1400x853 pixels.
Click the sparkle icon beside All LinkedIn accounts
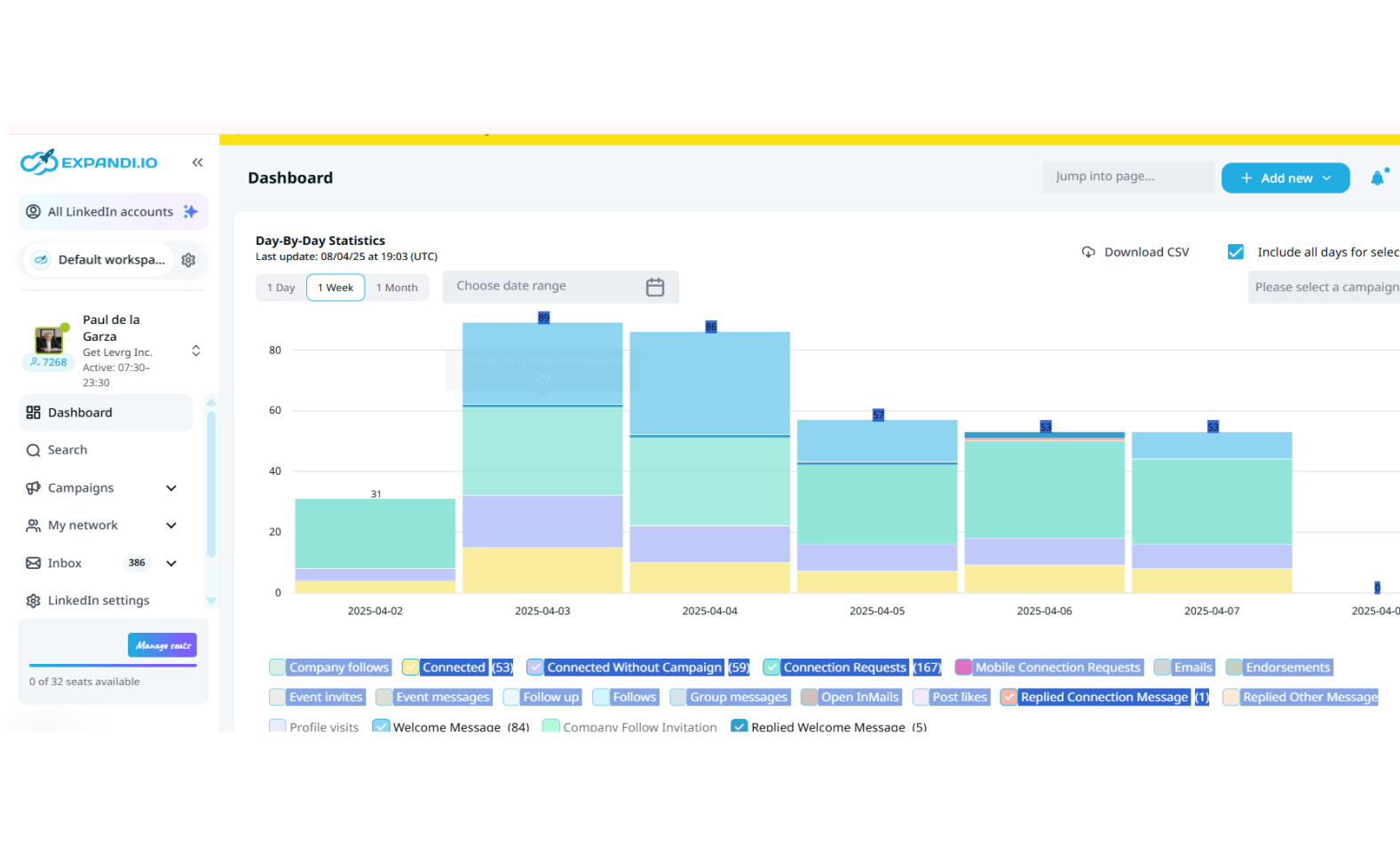coord(190,211)
